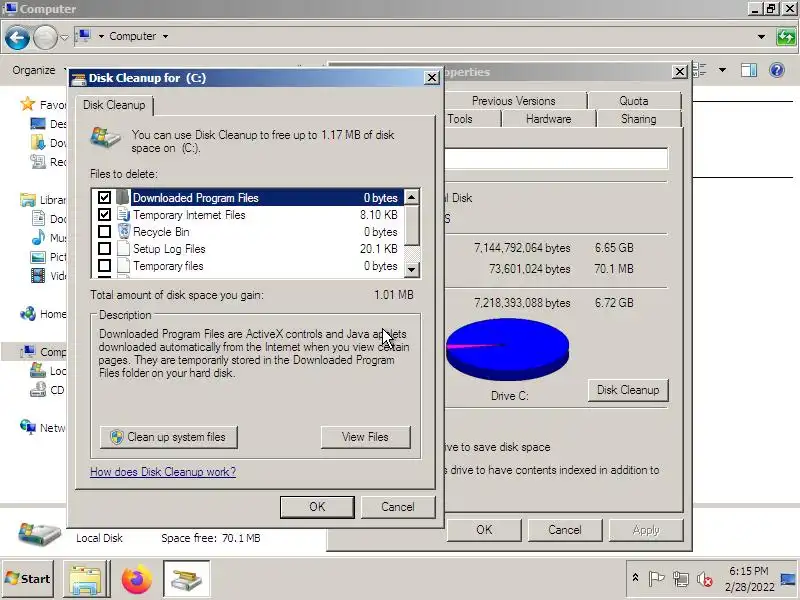The width and height of the screenshot is (800, 600).
Task: Select the Disk Cleanup tab
Action: tap(114, 105)
